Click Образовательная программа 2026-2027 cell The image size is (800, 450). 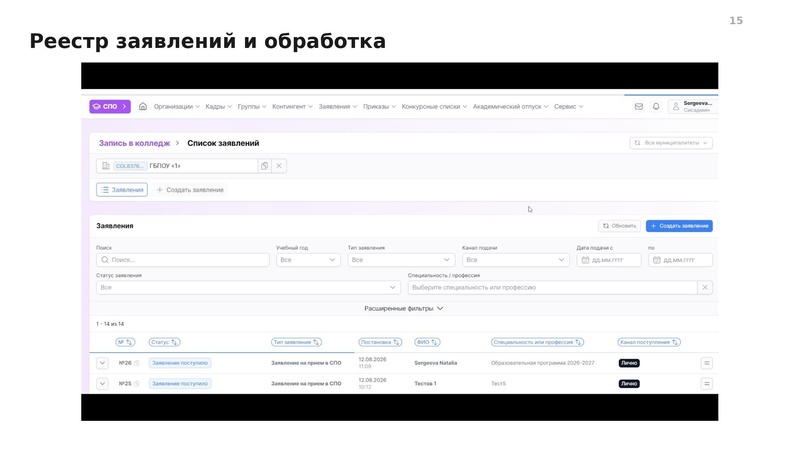click(x=542, y=363)
